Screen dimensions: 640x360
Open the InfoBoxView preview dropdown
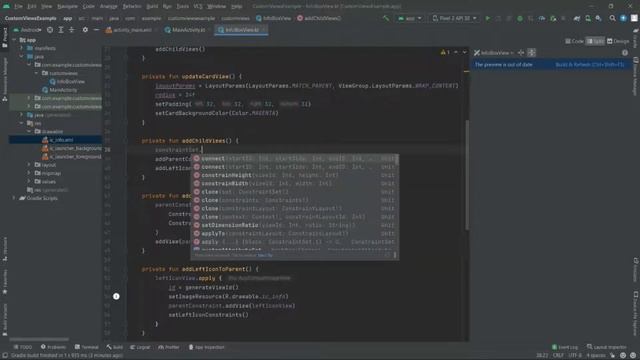tap(494, 53)
